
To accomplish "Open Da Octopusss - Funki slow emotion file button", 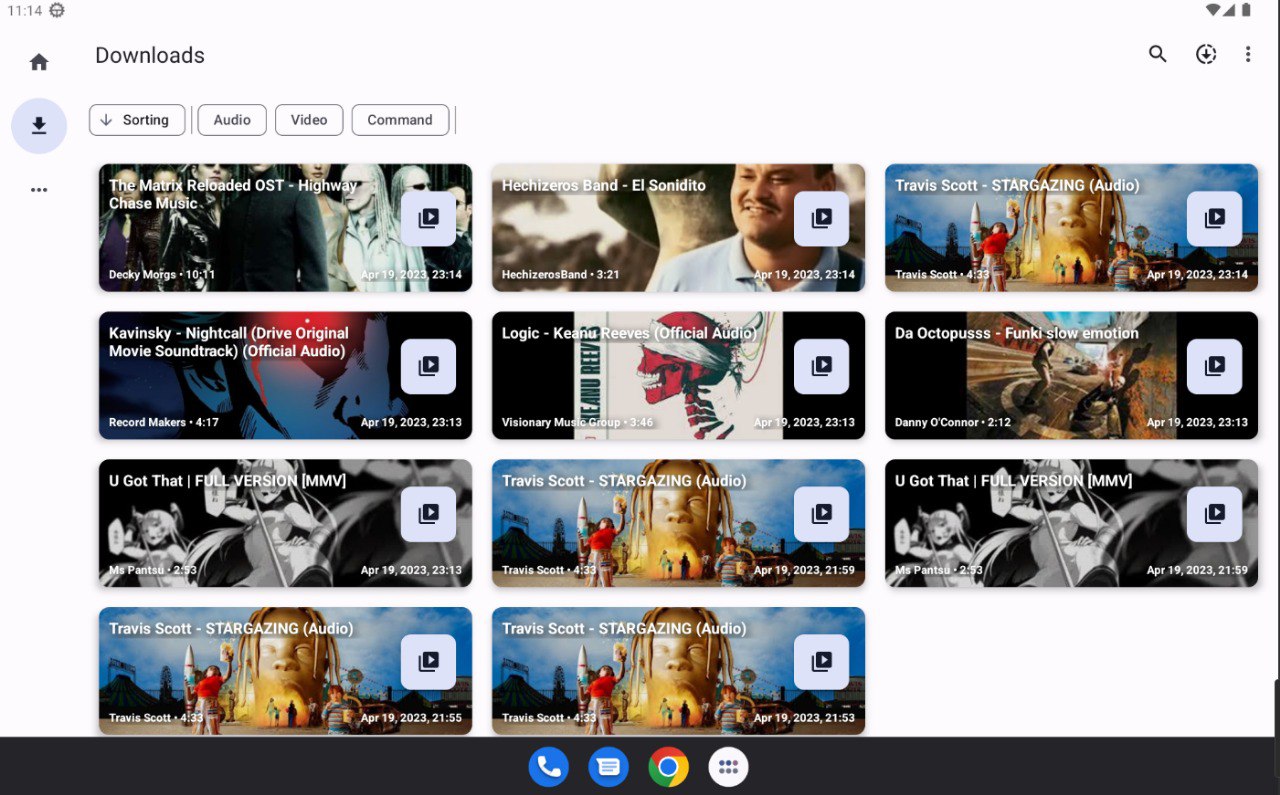I will tap(1214, 366).
